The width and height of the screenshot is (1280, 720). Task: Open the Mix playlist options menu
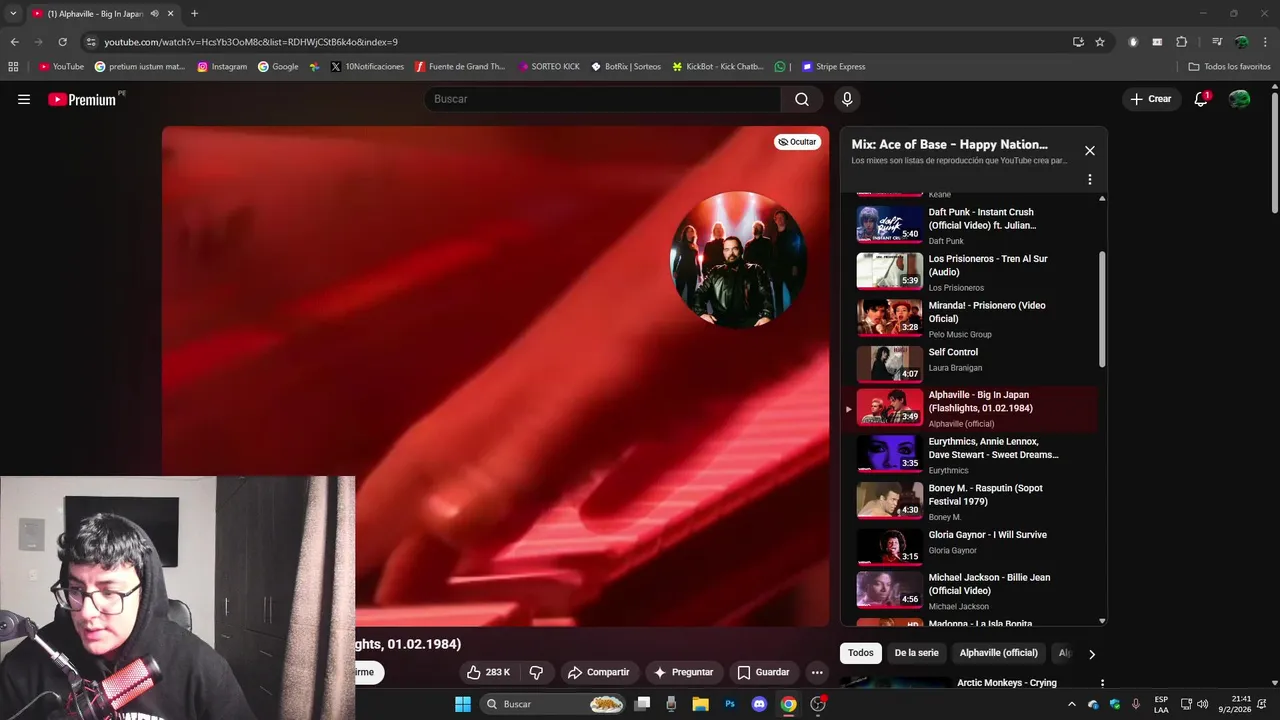click(1090, 179)
